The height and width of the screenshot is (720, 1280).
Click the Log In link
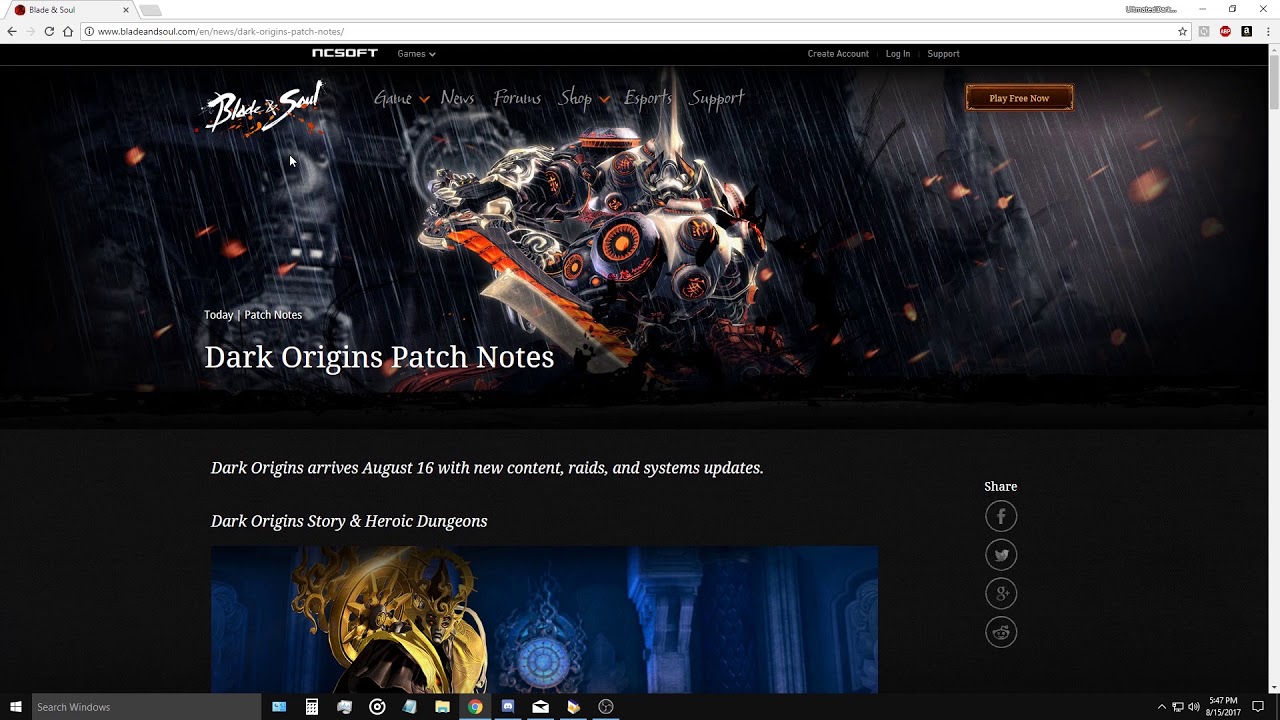pyautogui.click(x=898, y=54)
